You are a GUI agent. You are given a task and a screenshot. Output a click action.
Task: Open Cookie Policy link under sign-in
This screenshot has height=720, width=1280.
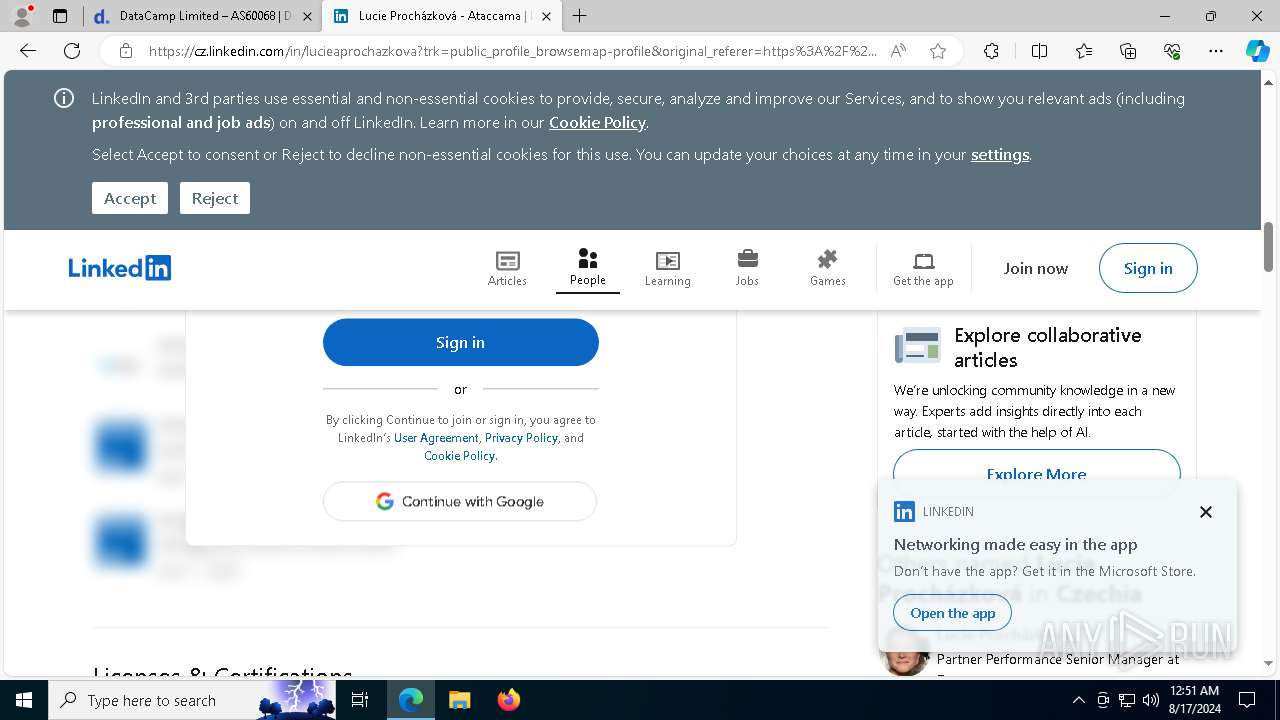[459, 456]
